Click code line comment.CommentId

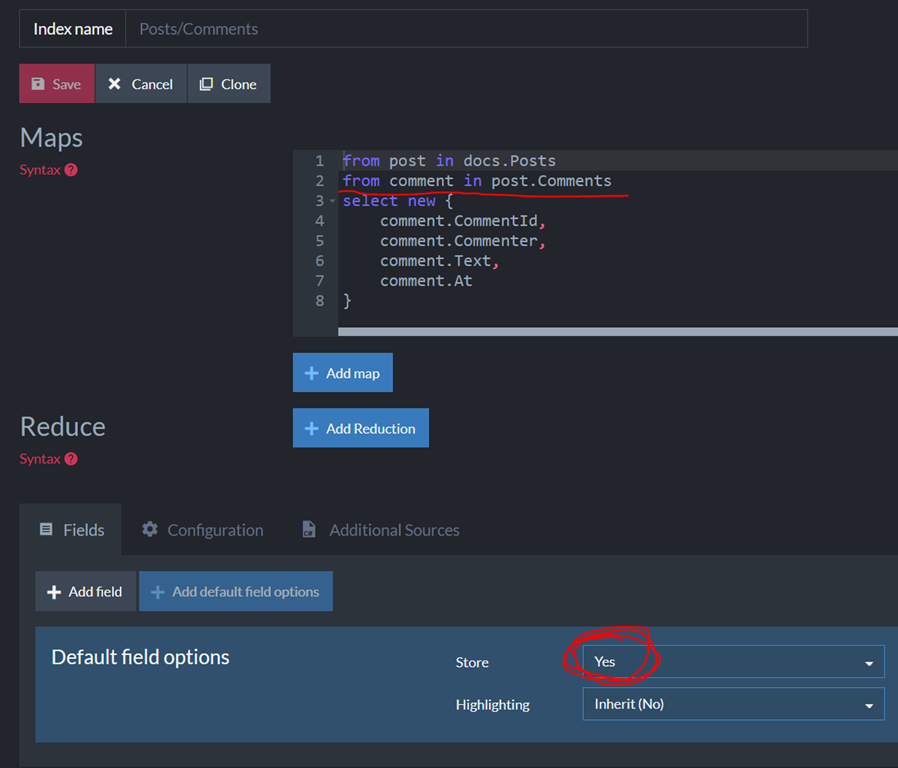click(463, 221)
